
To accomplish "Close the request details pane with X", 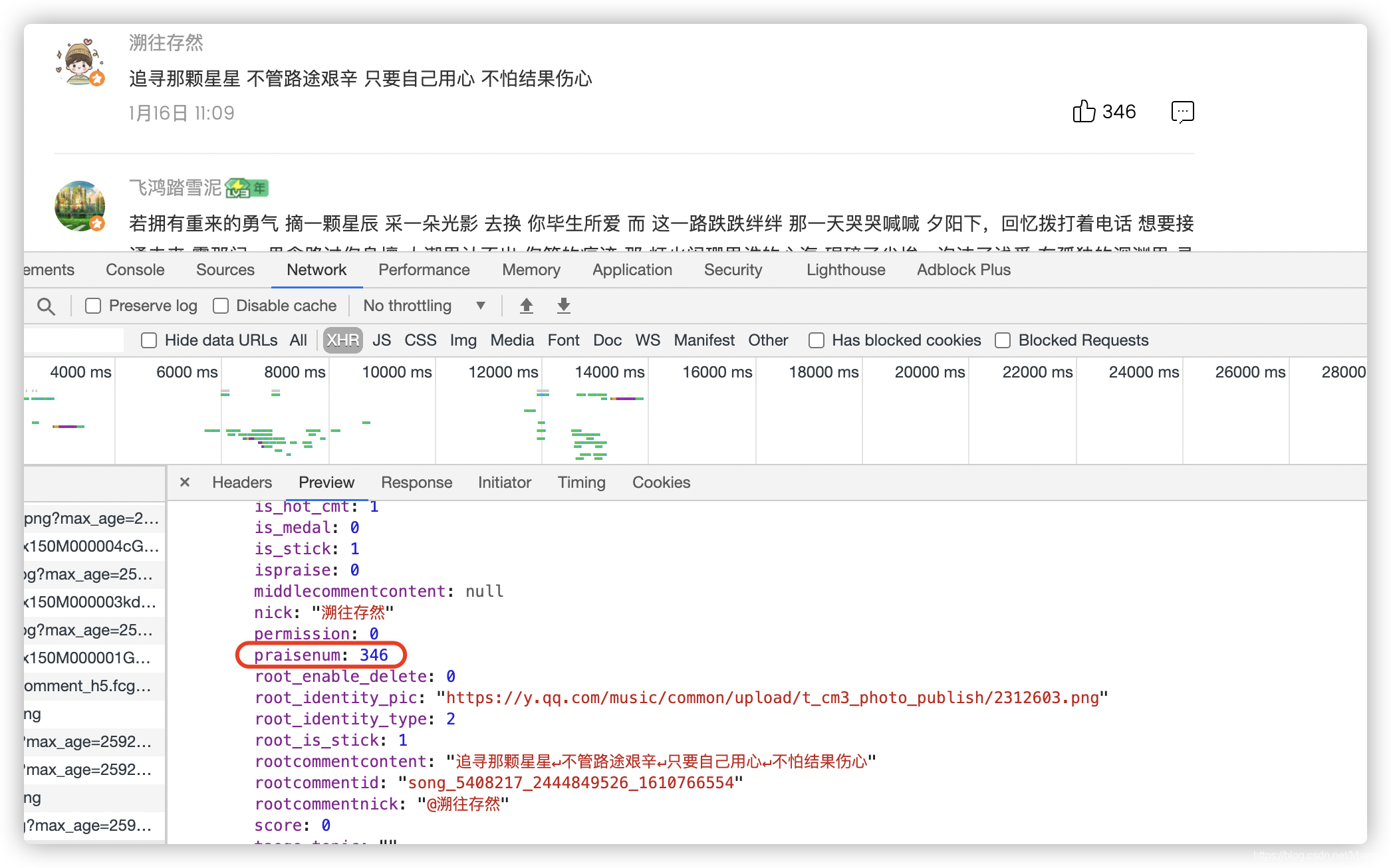I will (185, 483).
